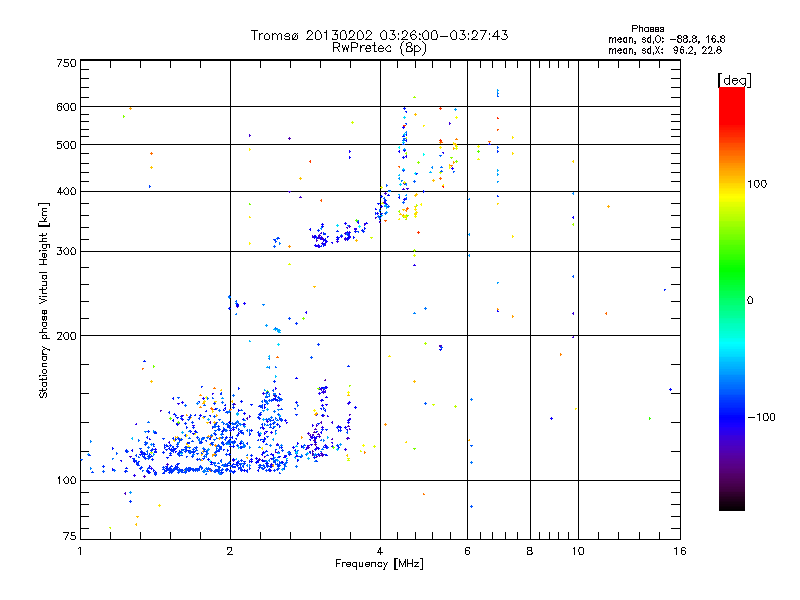The width and height of the screenshot is (800, 600).
Task: Click the x-axis tick label '4'
Action: [x=380, y=551]
